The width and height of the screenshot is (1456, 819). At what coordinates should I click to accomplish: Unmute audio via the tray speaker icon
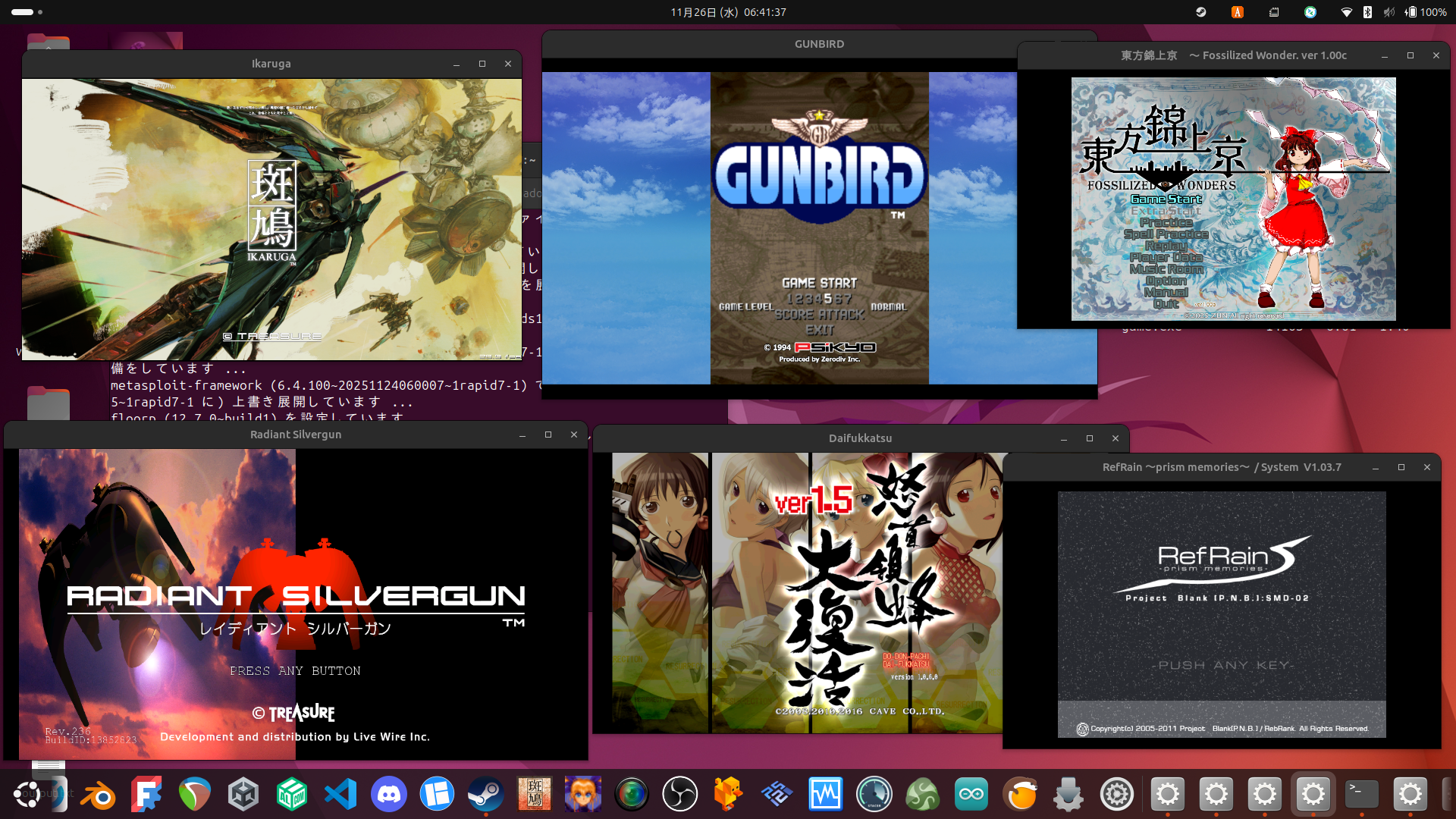pos(1389,12)
